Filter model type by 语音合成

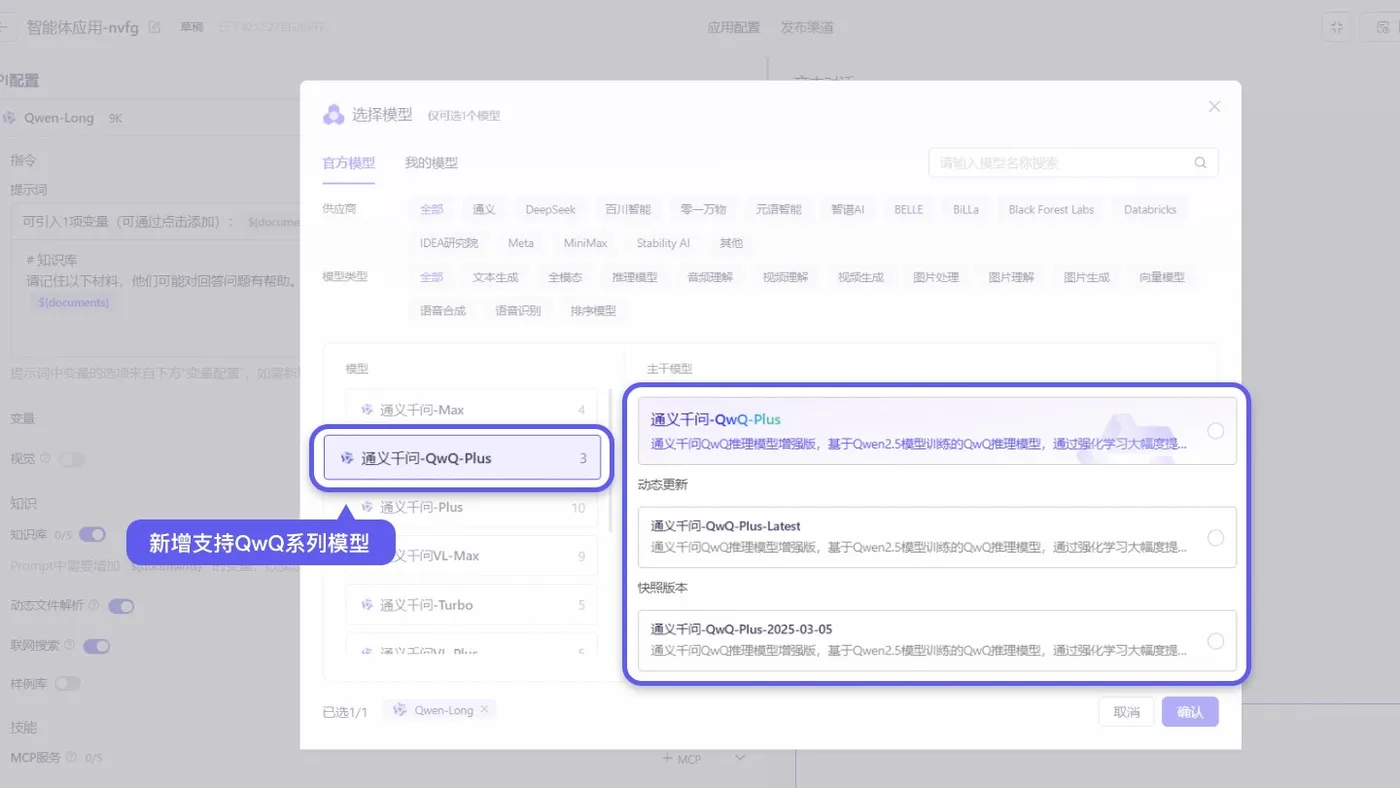[x=443, y=311]
